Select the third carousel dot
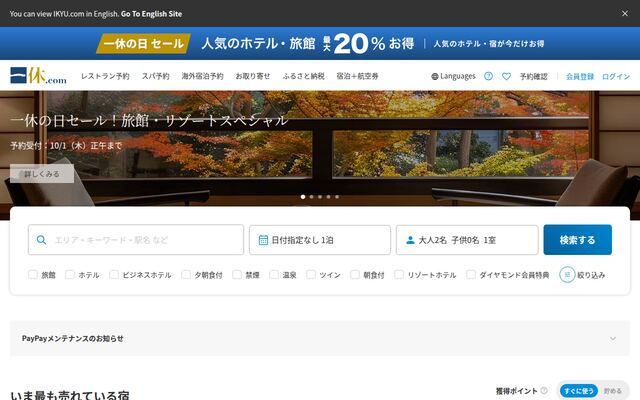The image size is (640, 400). 320,197
